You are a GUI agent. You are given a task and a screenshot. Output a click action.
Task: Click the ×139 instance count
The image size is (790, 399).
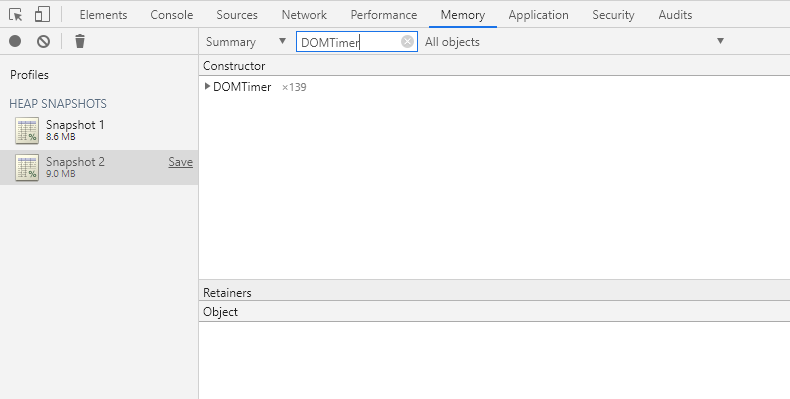(x=294, y=87)
